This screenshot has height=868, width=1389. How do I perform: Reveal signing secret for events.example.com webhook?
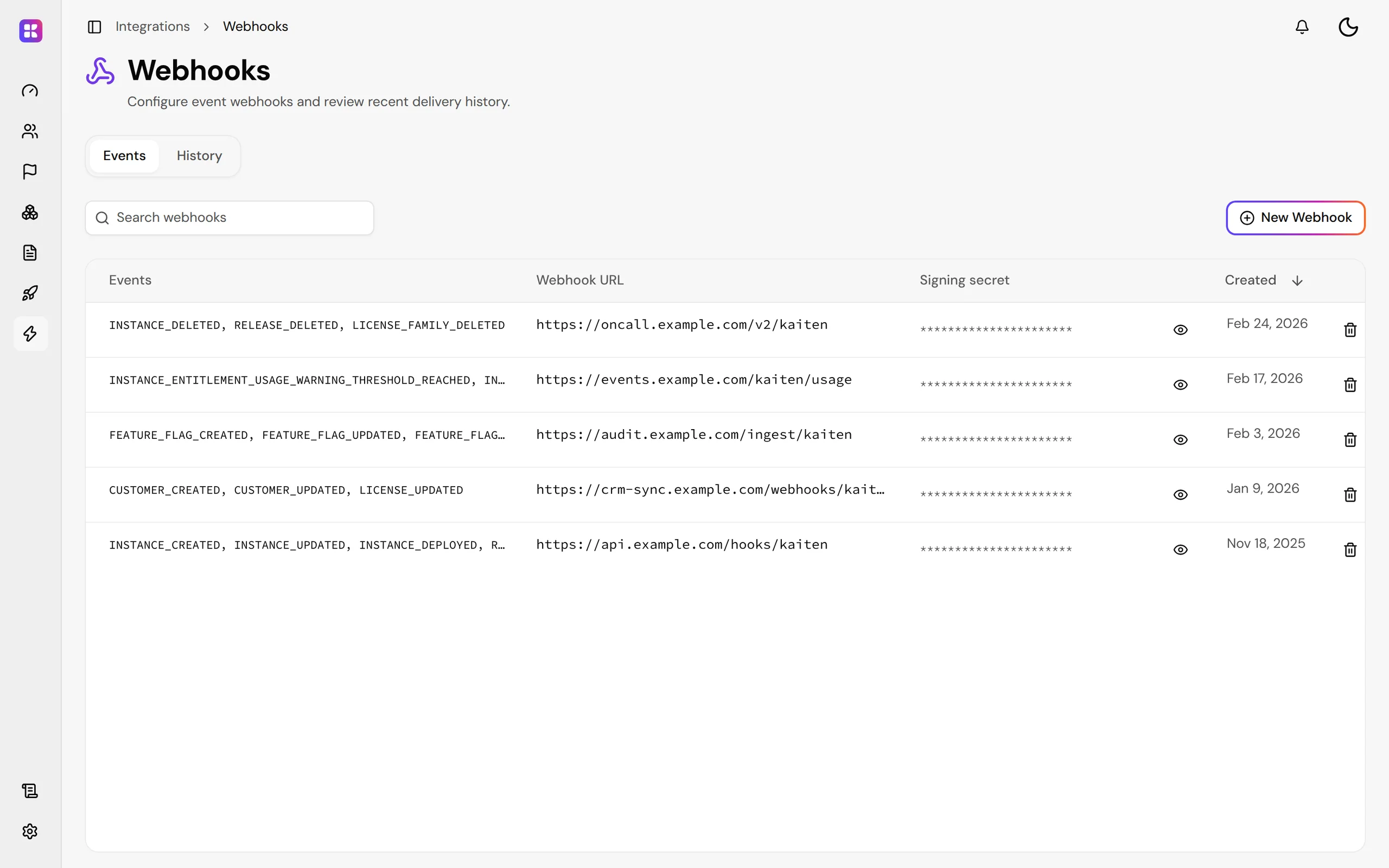1180,385
